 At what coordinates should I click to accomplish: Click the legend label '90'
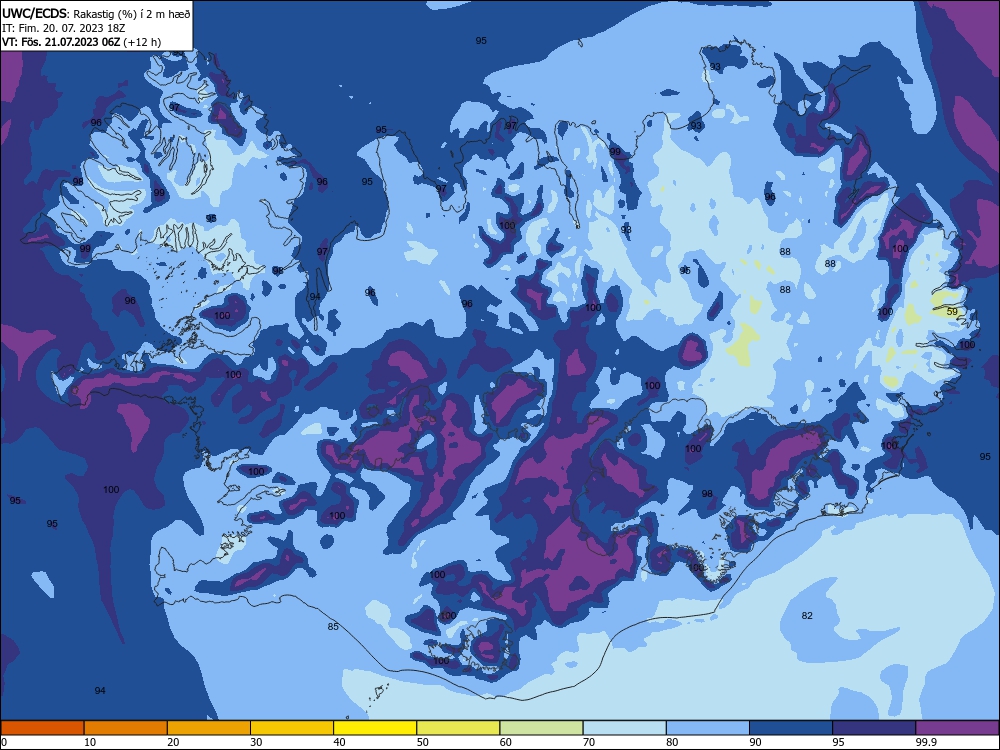755,742
